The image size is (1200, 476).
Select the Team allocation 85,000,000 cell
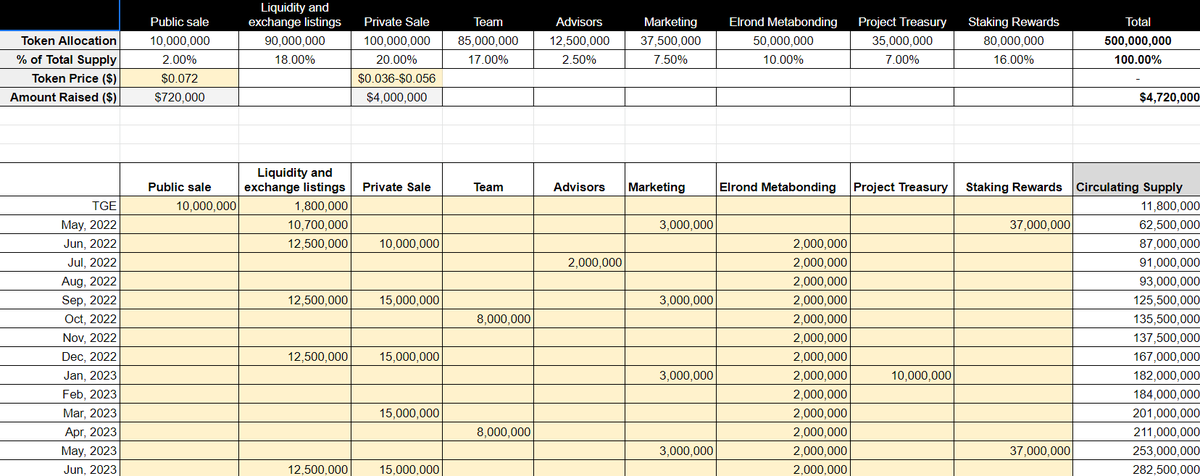pos(487,41)
